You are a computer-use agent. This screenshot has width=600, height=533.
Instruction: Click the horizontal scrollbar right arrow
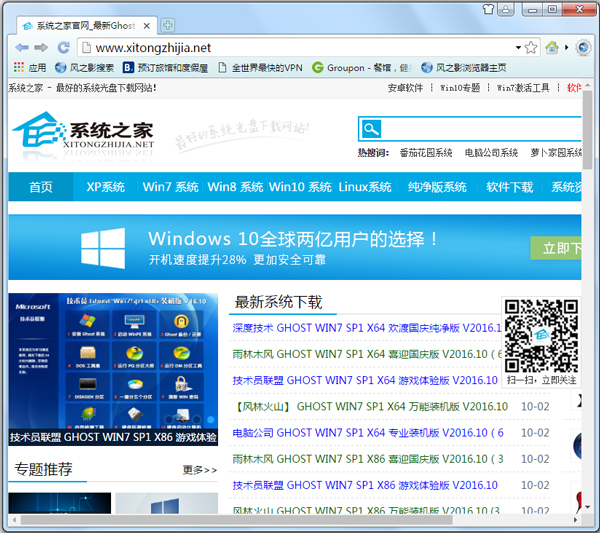coord(575,520)
